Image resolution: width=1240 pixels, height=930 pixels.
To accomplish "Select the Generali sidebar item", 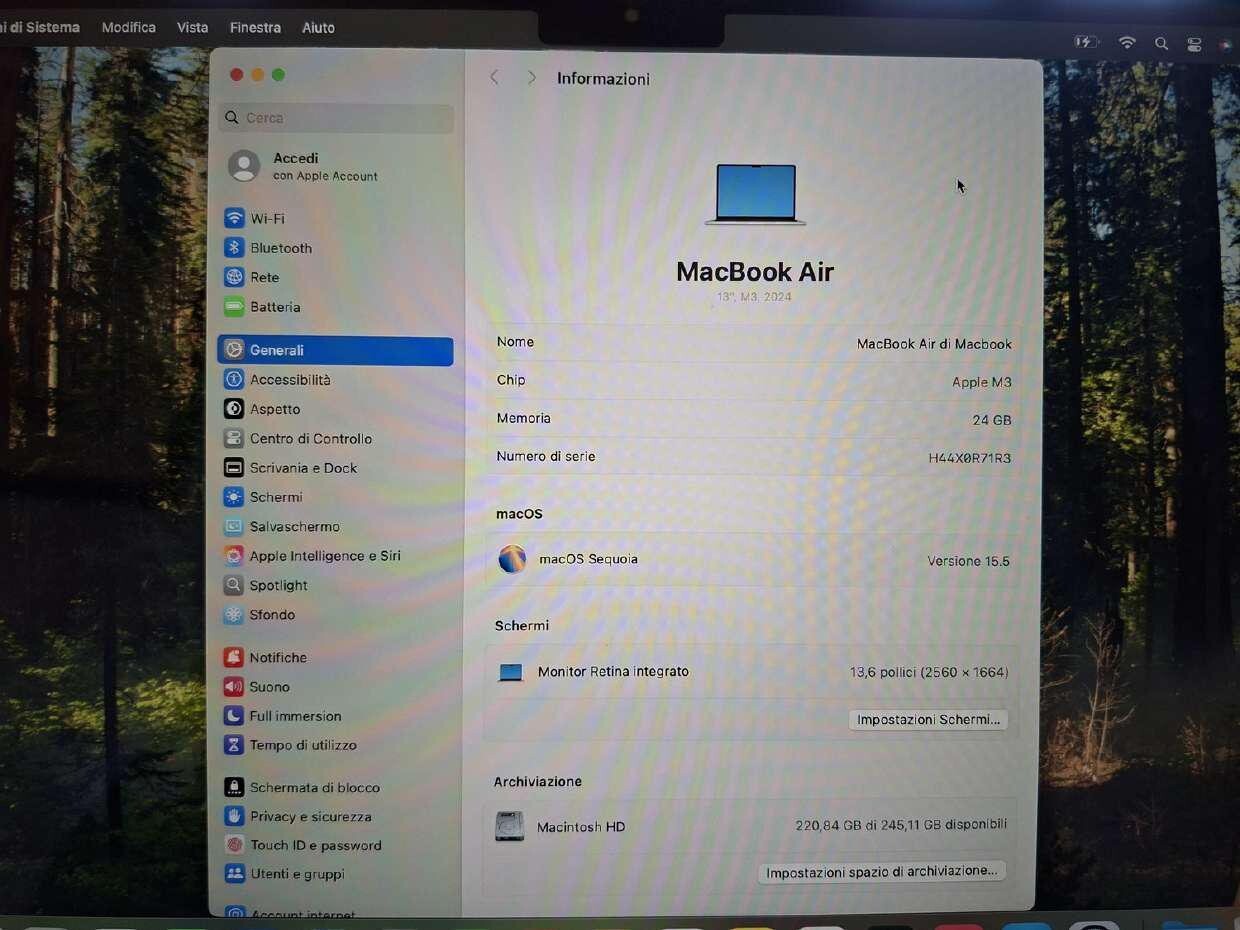I will (x=335, y=350).
